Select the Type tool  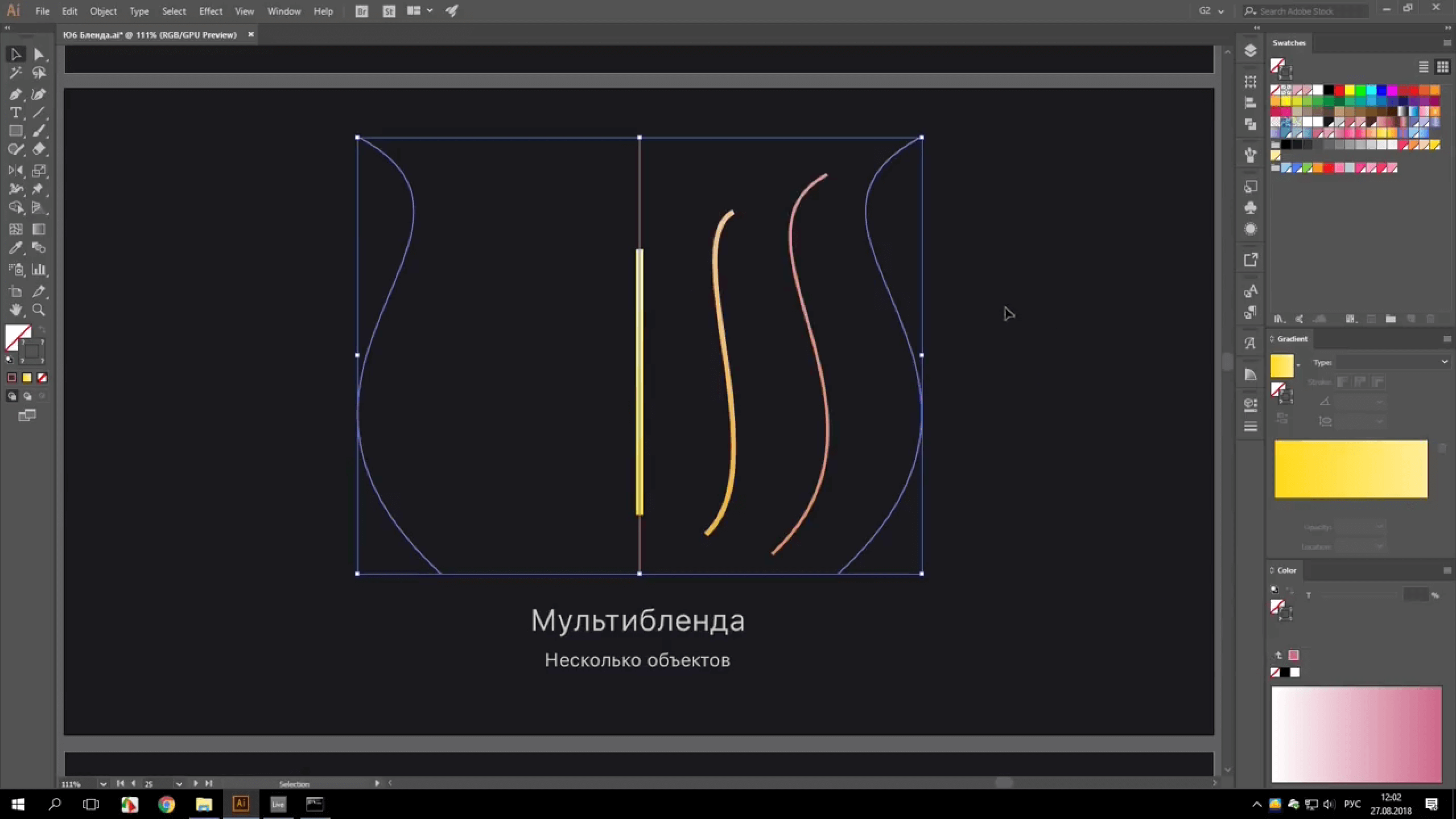15,113
